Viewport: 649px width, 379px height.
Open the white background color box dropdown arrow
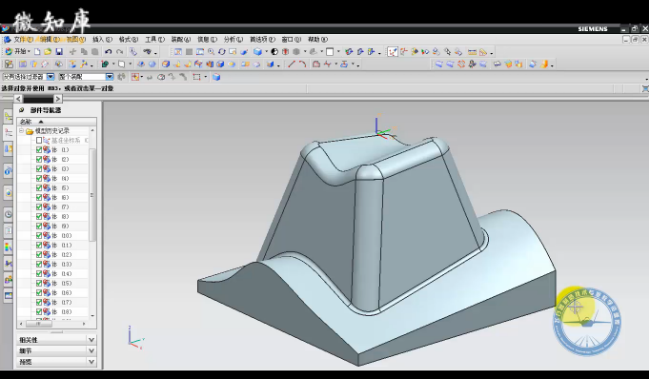coord(338,52)
